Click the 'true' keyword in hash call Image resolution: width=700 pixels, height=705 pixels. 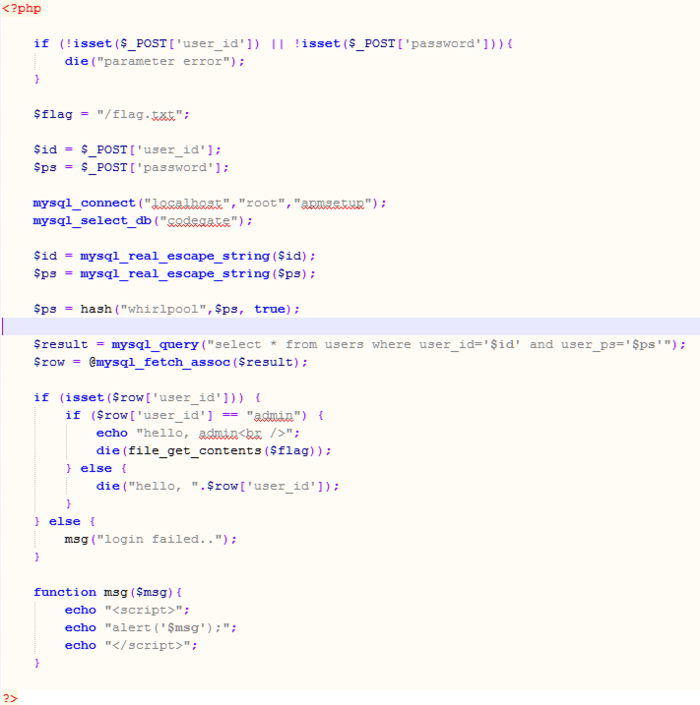[269, 309]
